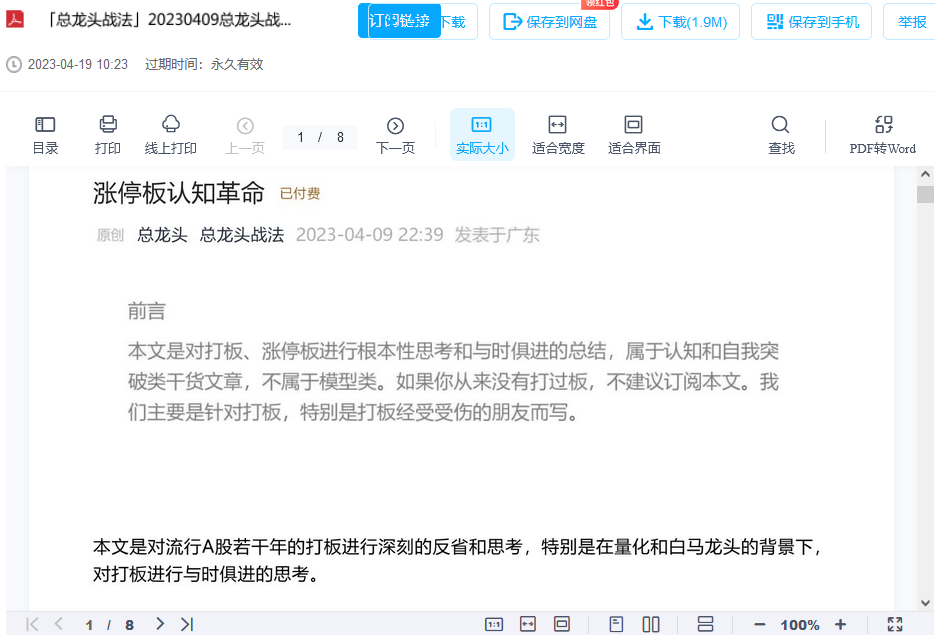The width and height of the screenshot is (935, 635).
Task: Switch to single page layout
Action: pos(616,624)
